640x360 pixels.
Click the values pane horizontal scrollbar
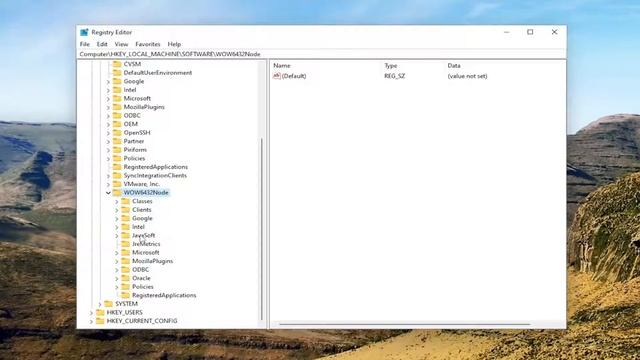pyautogui.click(x=404, y=325)
